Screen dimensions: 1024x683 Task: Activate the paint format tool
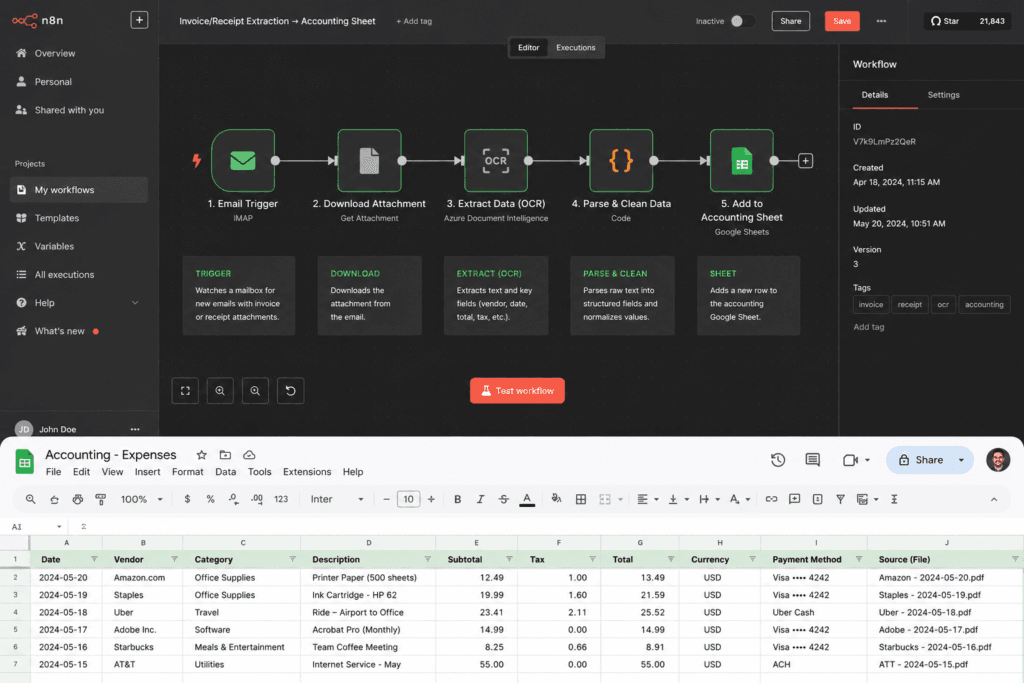(101, 499)
